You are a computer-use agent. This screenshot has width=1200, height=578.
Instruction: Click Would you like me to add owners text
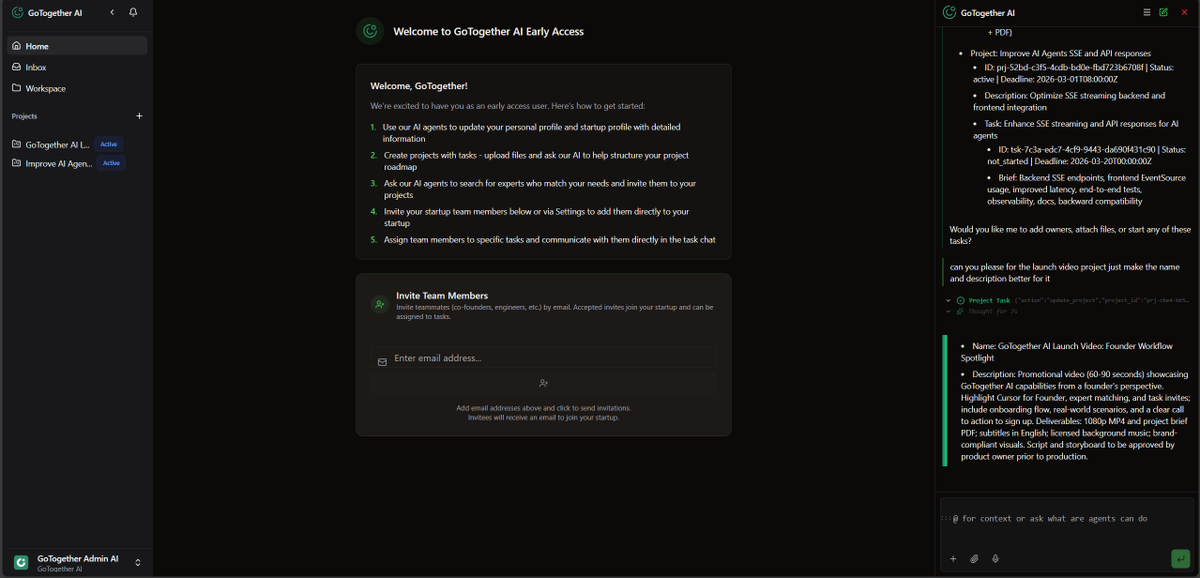[1070, 235]
